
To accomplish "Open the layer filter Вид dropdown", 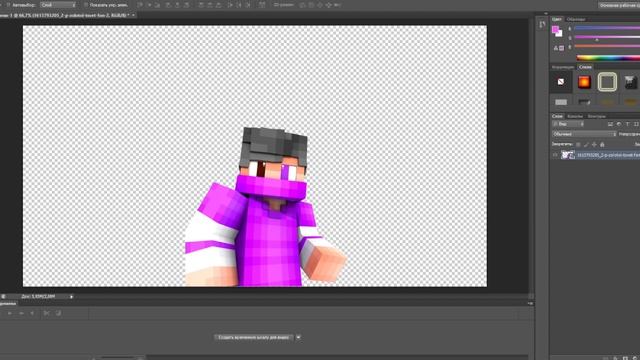I will tap(568, 124).
